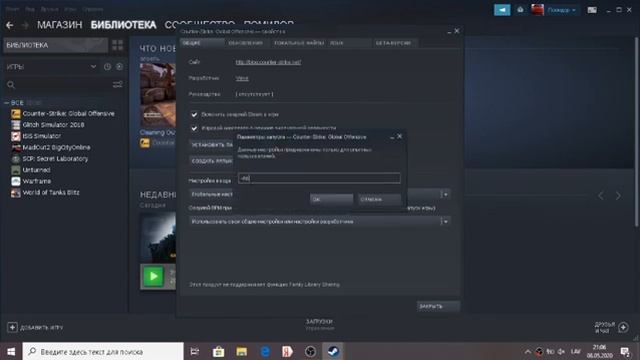Click SCP: Secret Laboratory game icon
The image size is (640, 360).
click(16, 159)
